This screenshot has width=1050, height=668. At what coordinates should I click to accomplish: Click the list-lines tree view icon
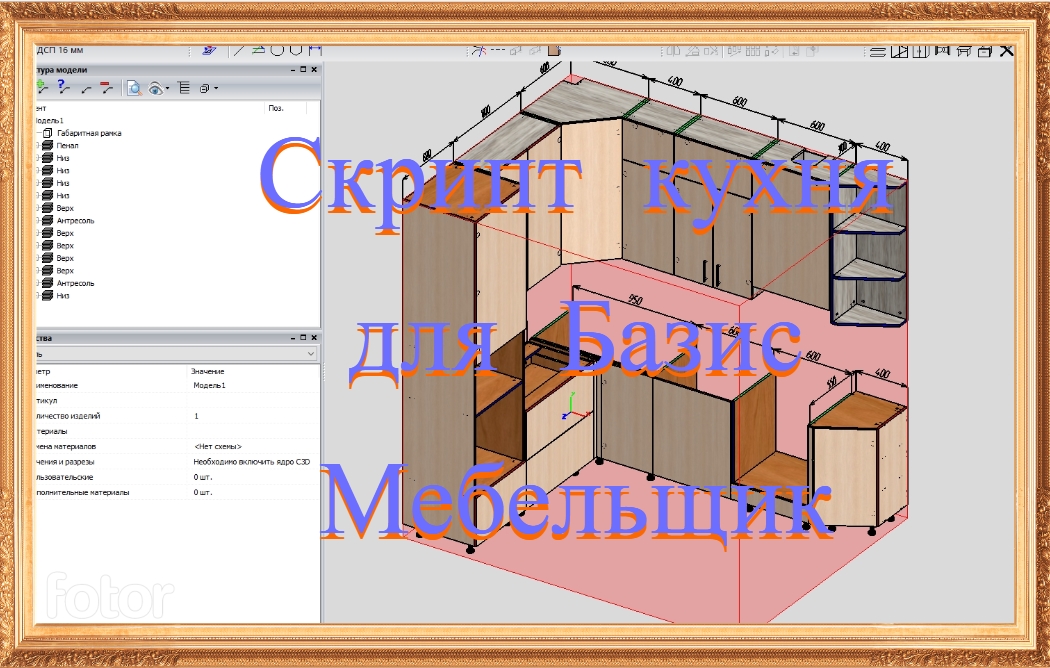[184, 88]
